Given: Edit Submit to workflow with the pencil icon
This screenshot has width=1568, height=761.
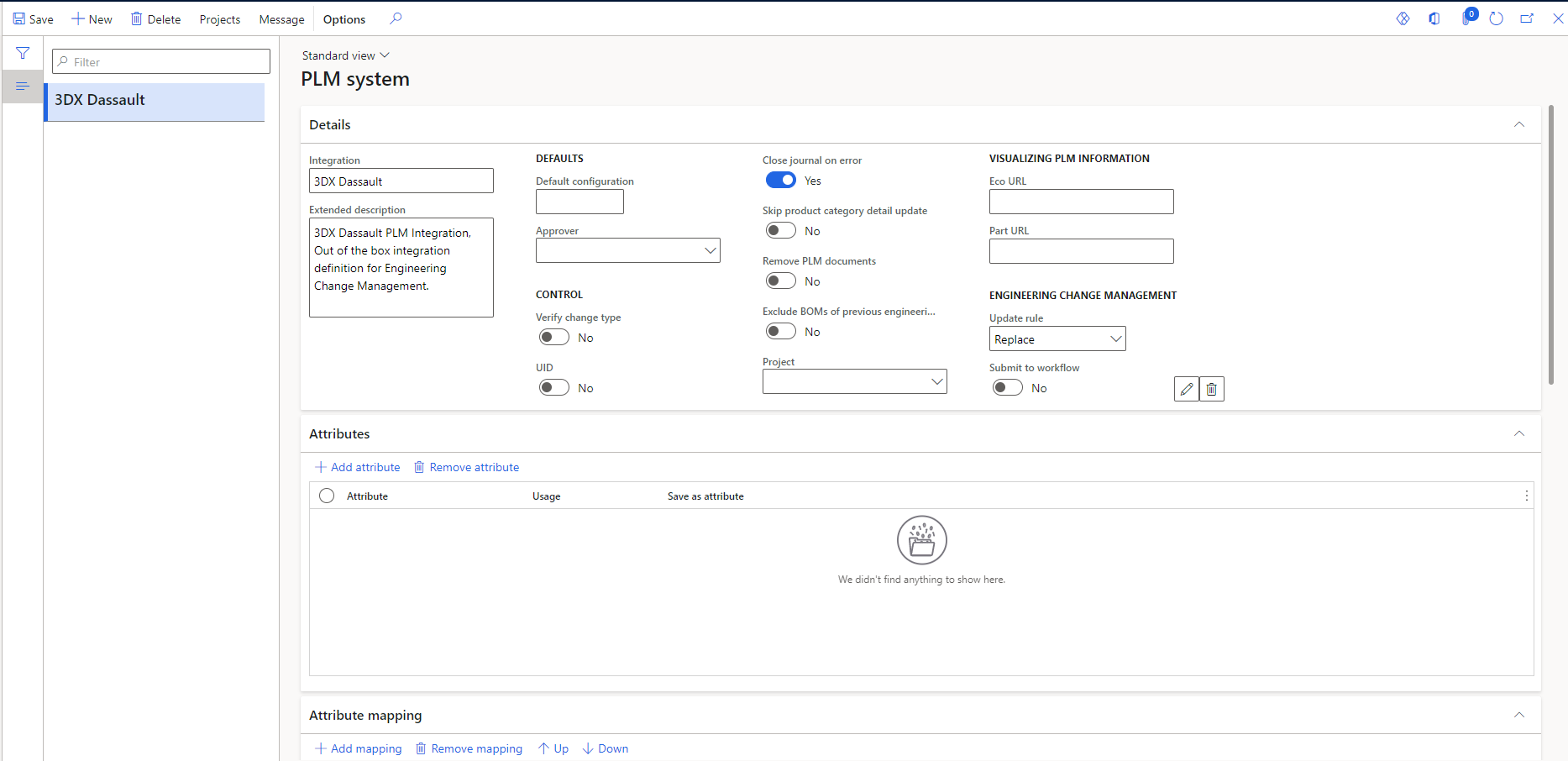Looking at the screenshot, I should point(1186,389).
